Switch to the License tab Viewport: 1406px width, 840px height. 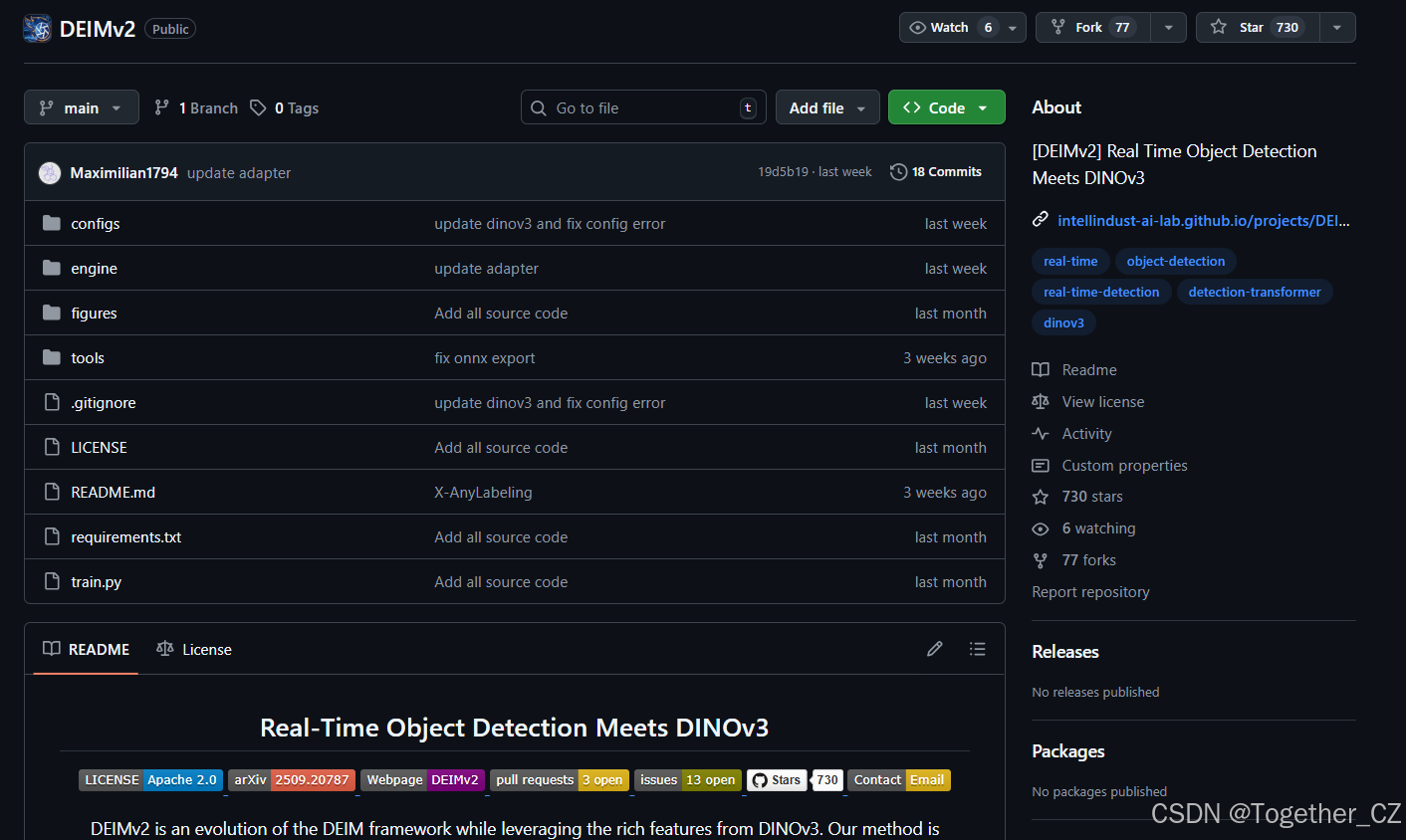pyautogui.click(x=194, y=649)
